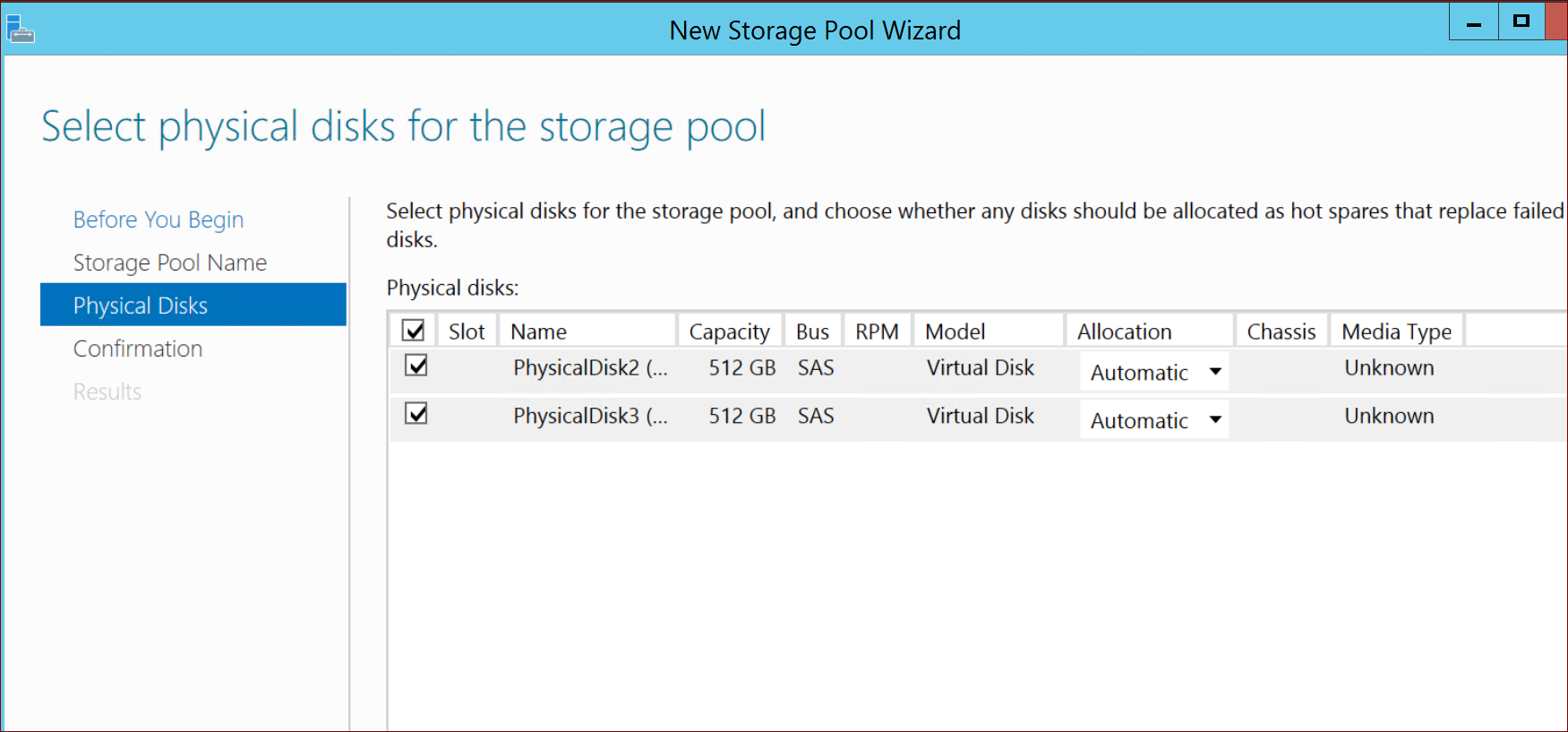Uncheck the PhysicalDisk3 checkbox
The height and width of the screenshot is (732, 1568).
[416, 414]
